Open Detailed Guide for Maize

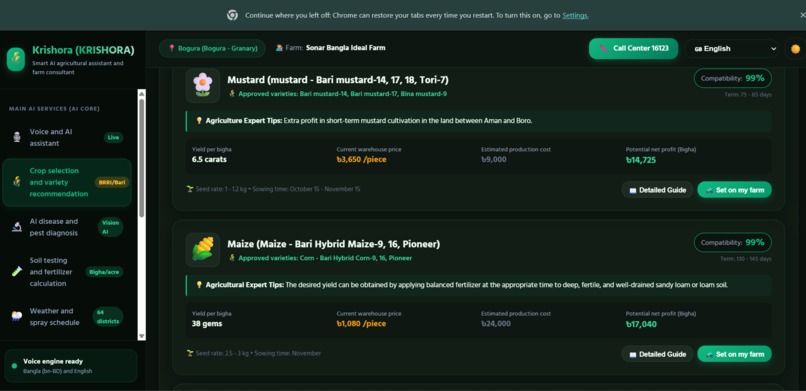pos(657,354)
